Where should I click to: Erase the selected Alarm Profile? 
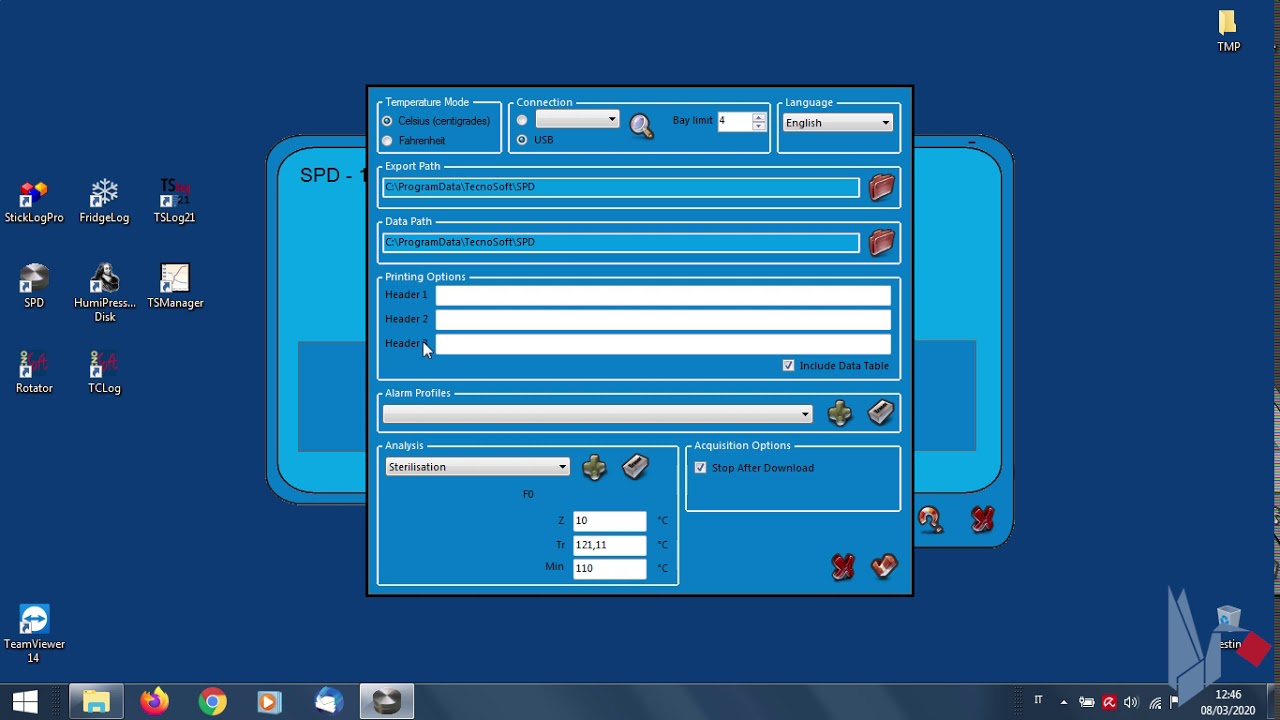click(880, 412)
